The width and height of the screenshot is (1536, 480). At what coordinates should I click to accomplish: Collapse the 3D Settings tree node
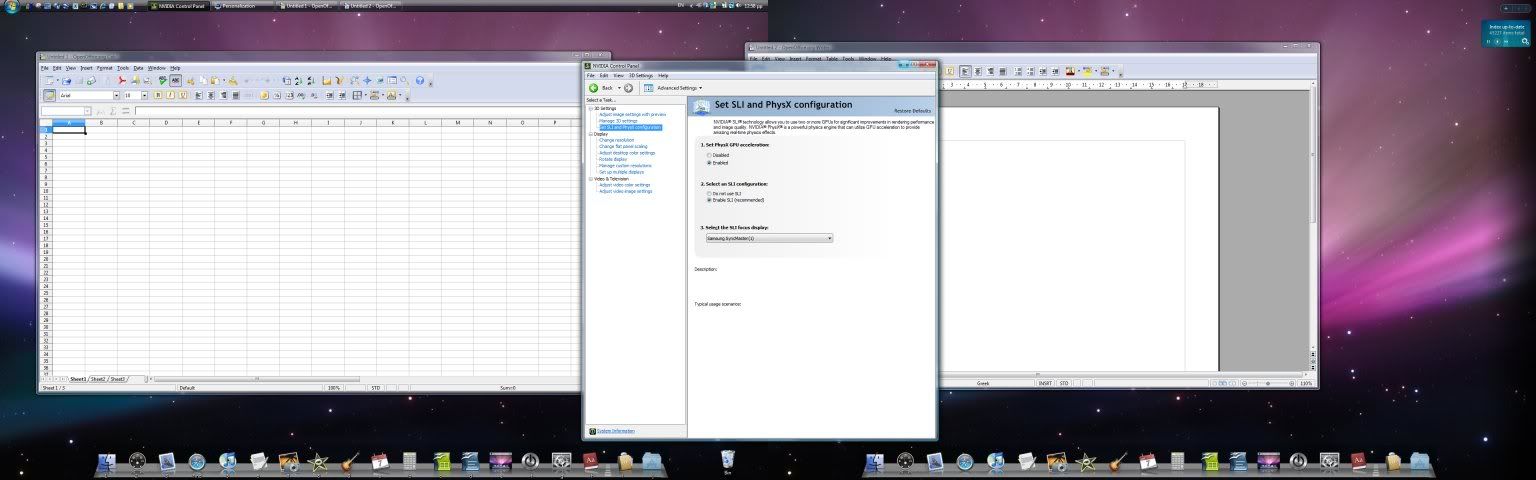[x=590, y=108]
